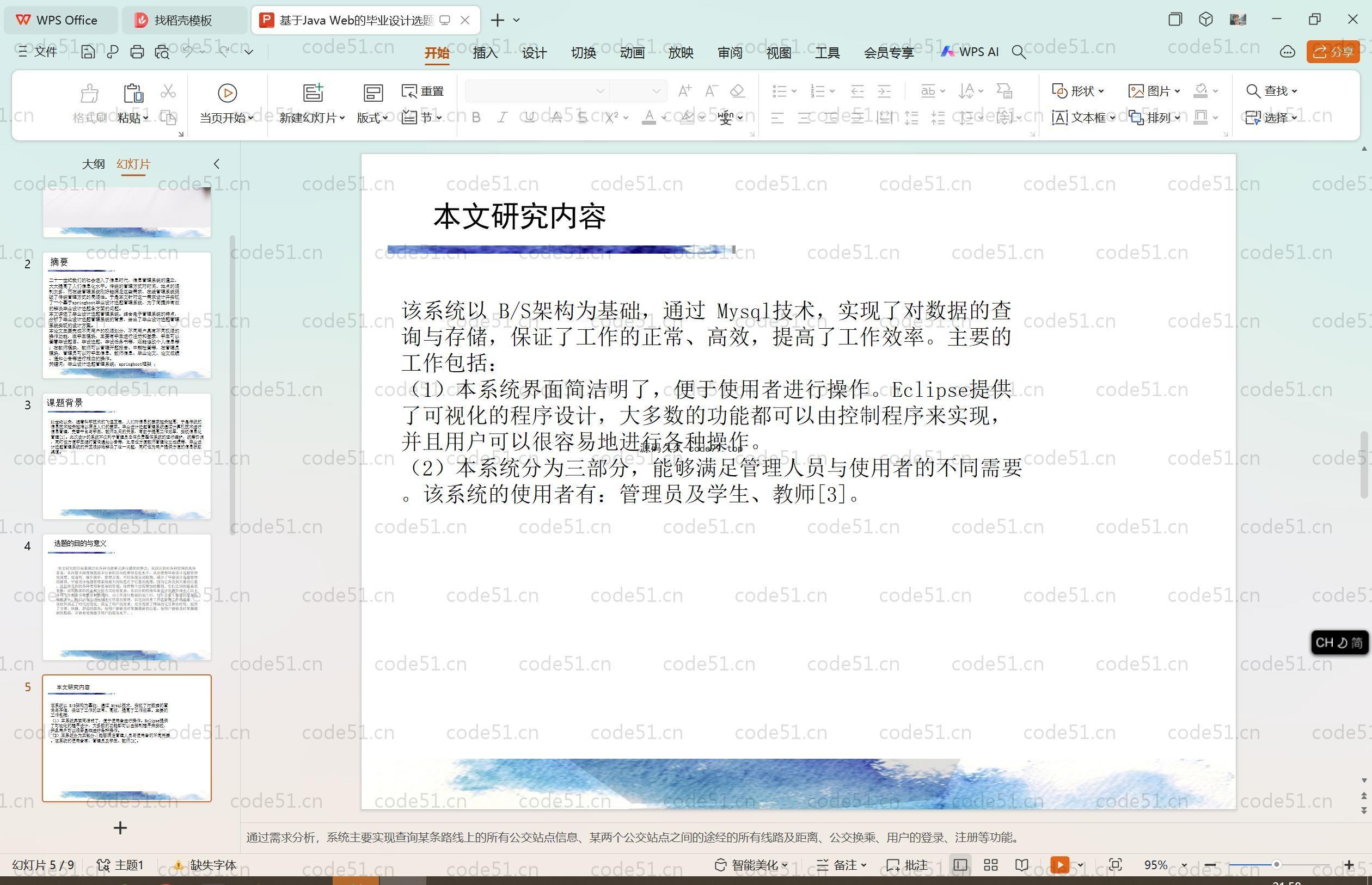Click the Decrease Indent icon
1372x885 pixels.
(857, 91)
